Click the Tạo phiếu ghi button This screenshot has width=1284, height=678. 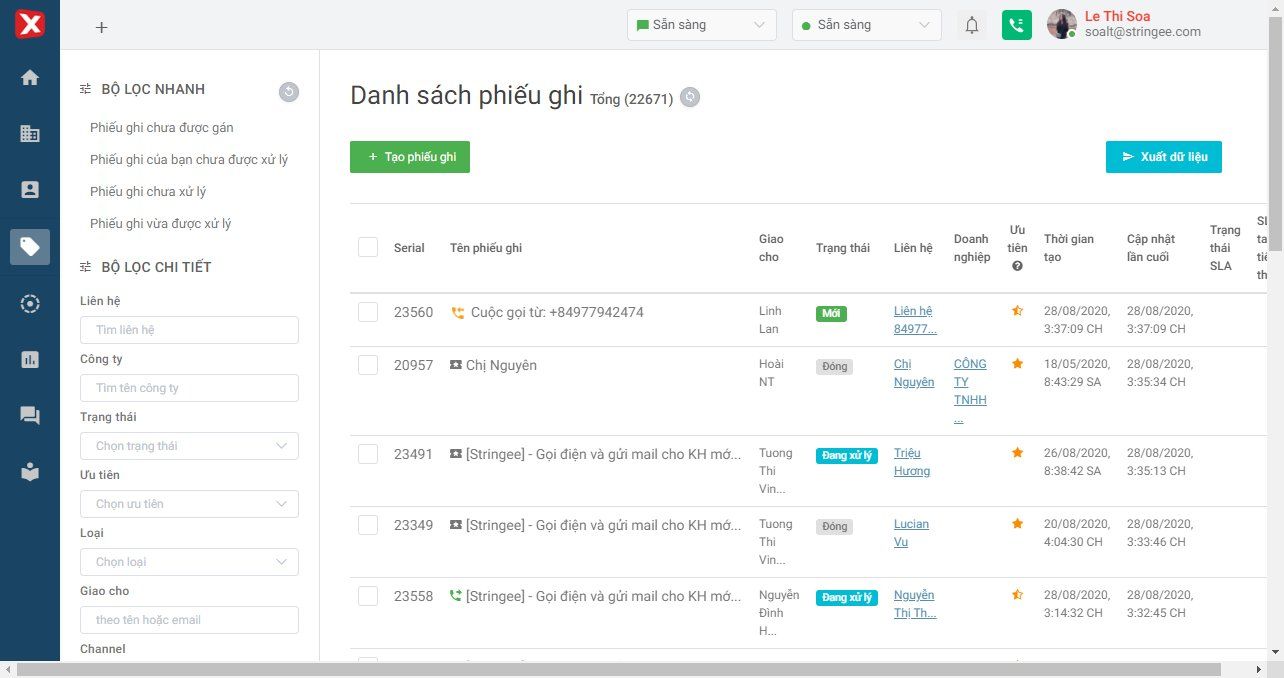(x=410, y=157)
